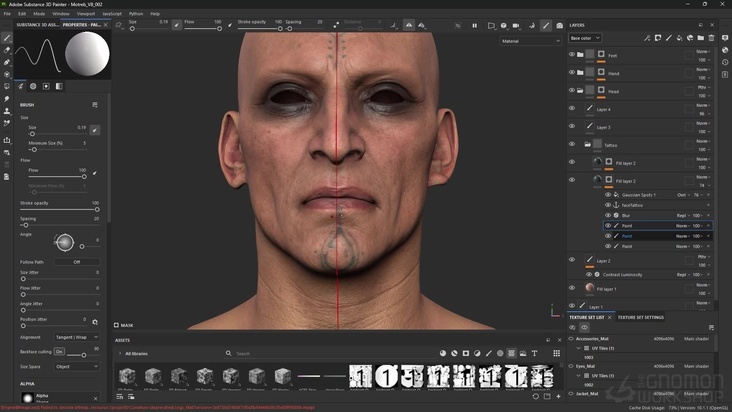Screen dimensions: 732x412
Task: Expand All libraries in Assets panel
Action: 120,353
